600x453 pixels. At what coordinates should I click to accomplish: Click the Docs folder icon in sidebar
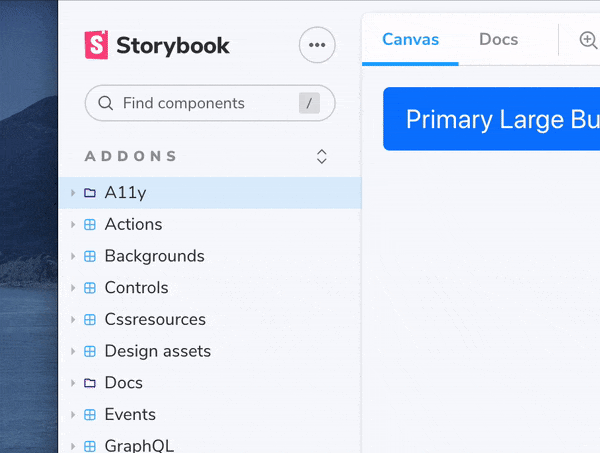[x=90, y=383]
